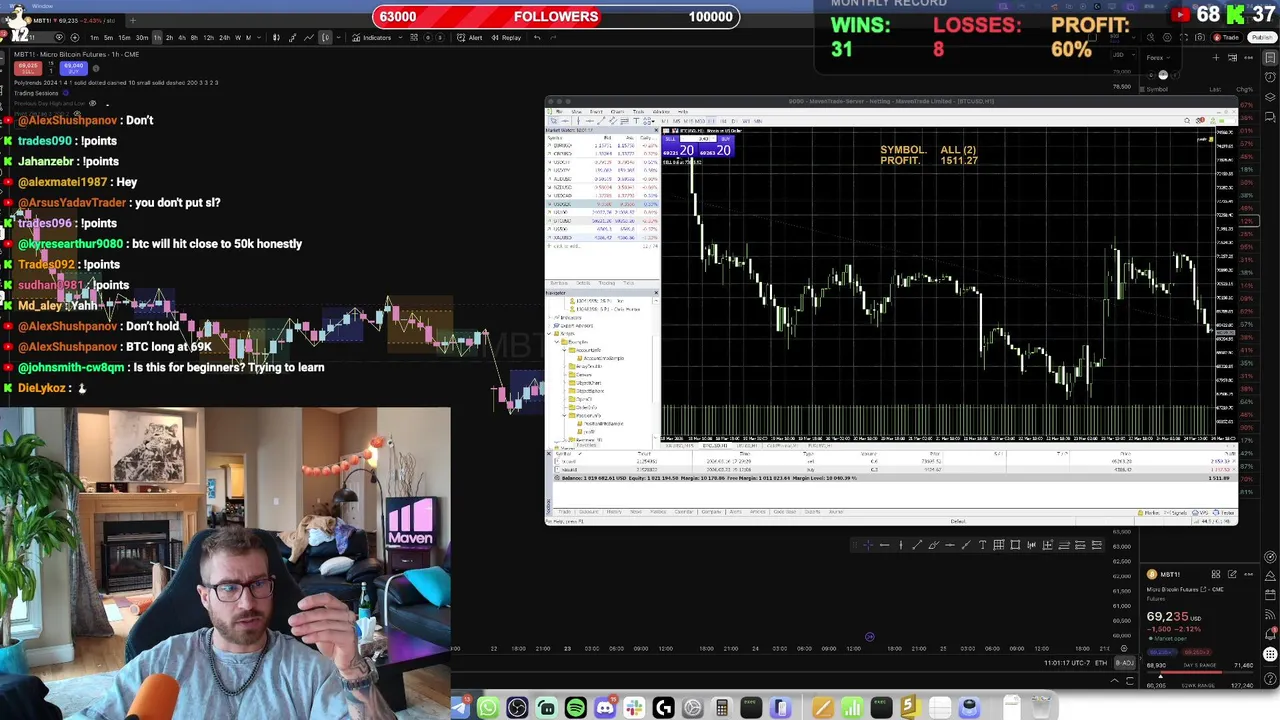Select the 1m timeframe
Viewport: 1280px width, 720px height.
point(94,37)
